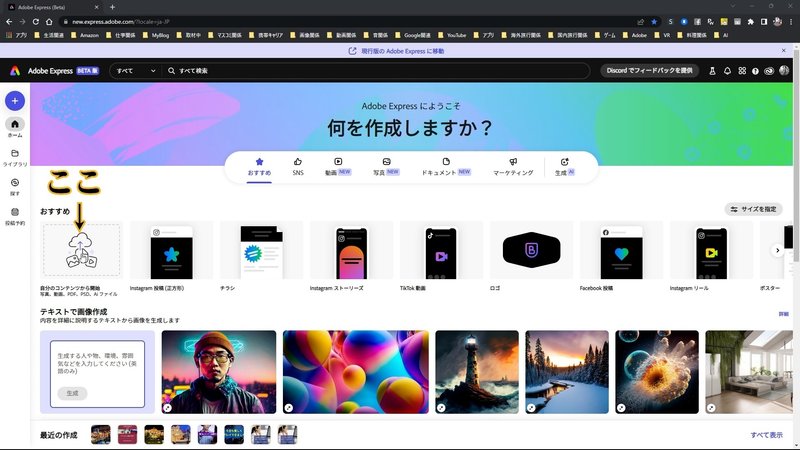This screenshot has width=800, height=450.
Task: Open the 投稿予約 scheduler in sidebar
Action: [15, 216]
